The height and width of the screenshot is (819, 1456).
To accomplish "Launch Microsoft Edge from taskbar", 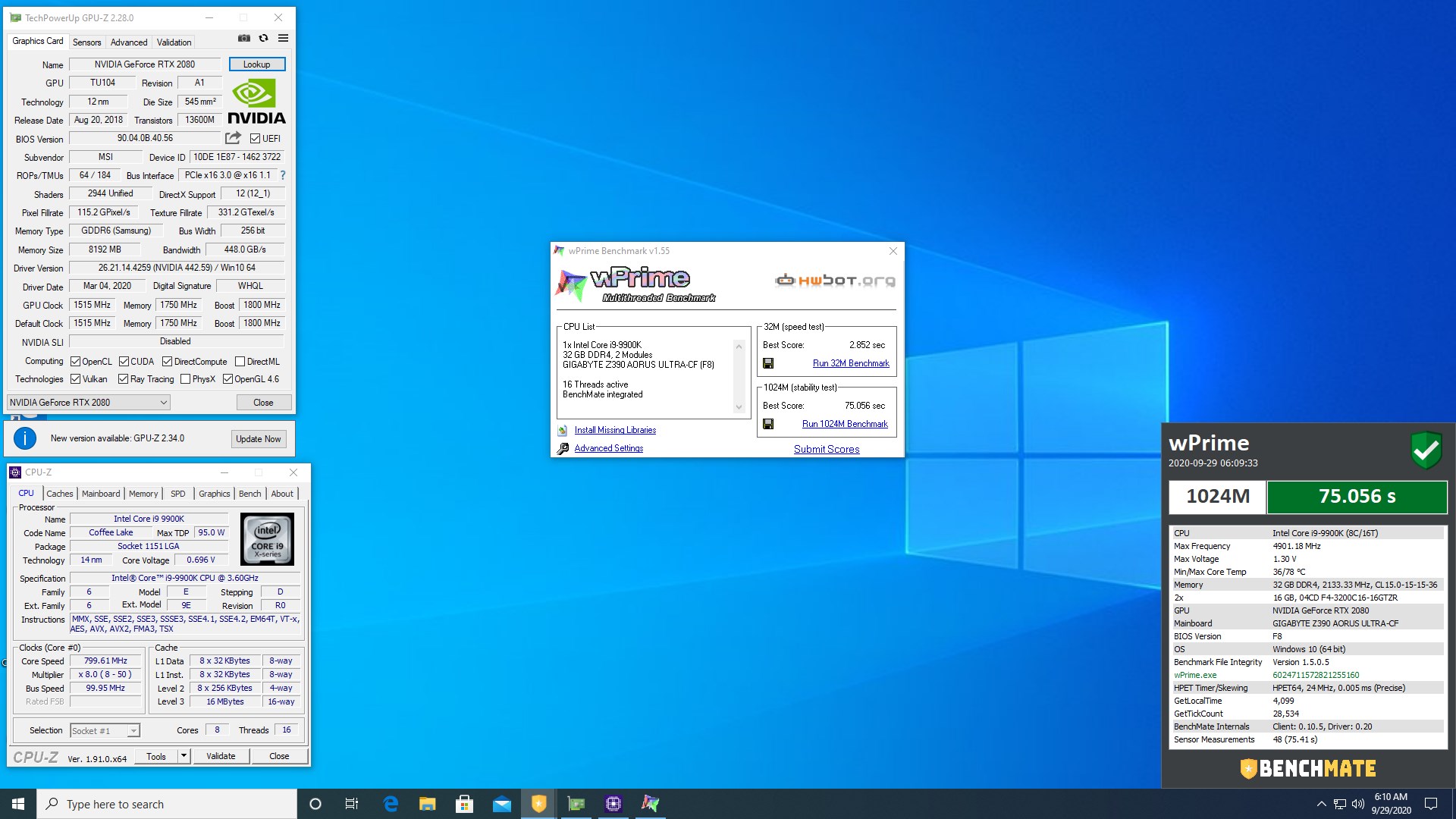I will pos(391,804).
